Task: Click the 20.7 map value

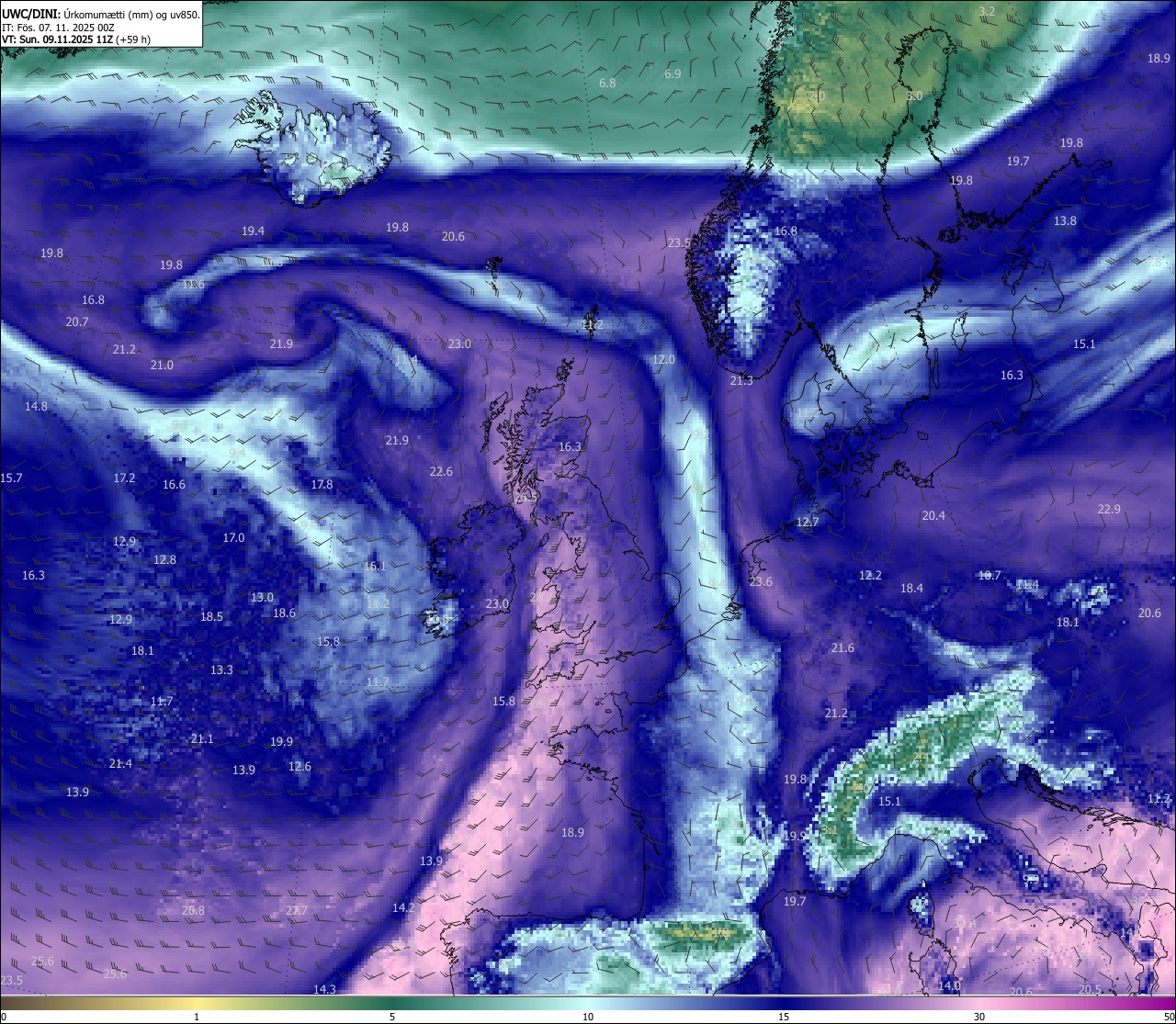Action: (x=77, y=321)
